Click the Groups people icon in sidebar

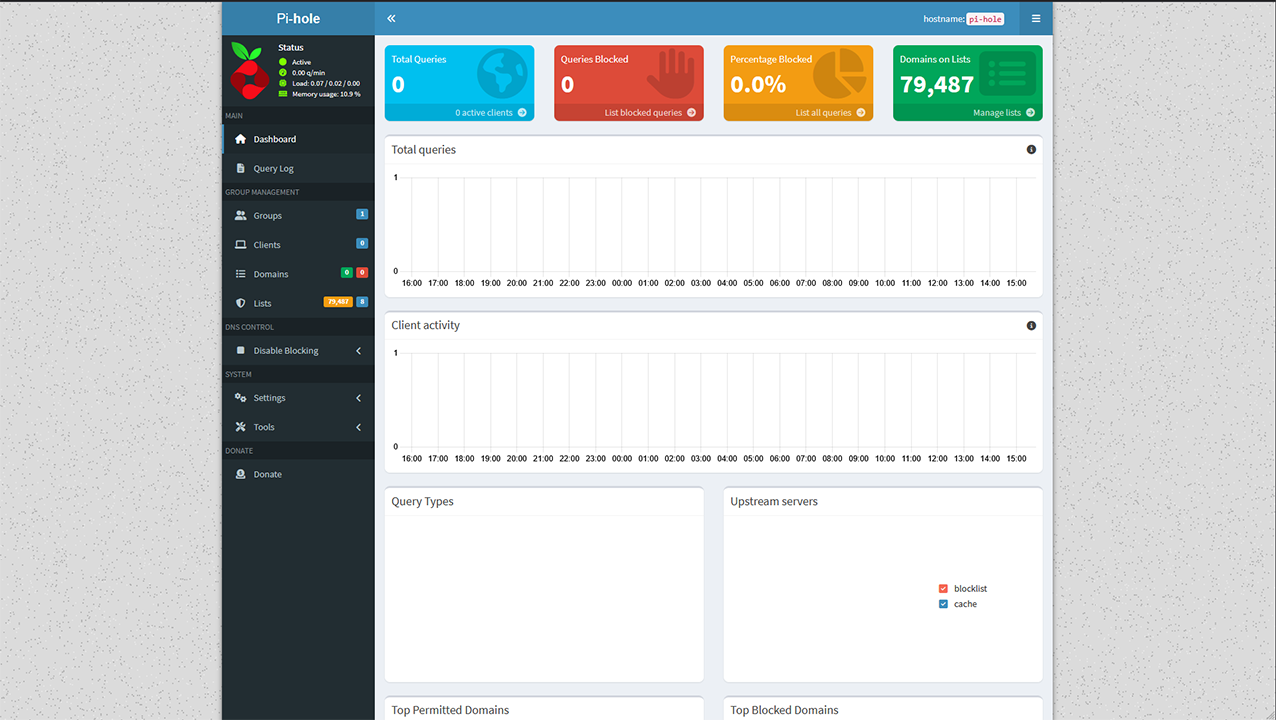pos(240,216)
